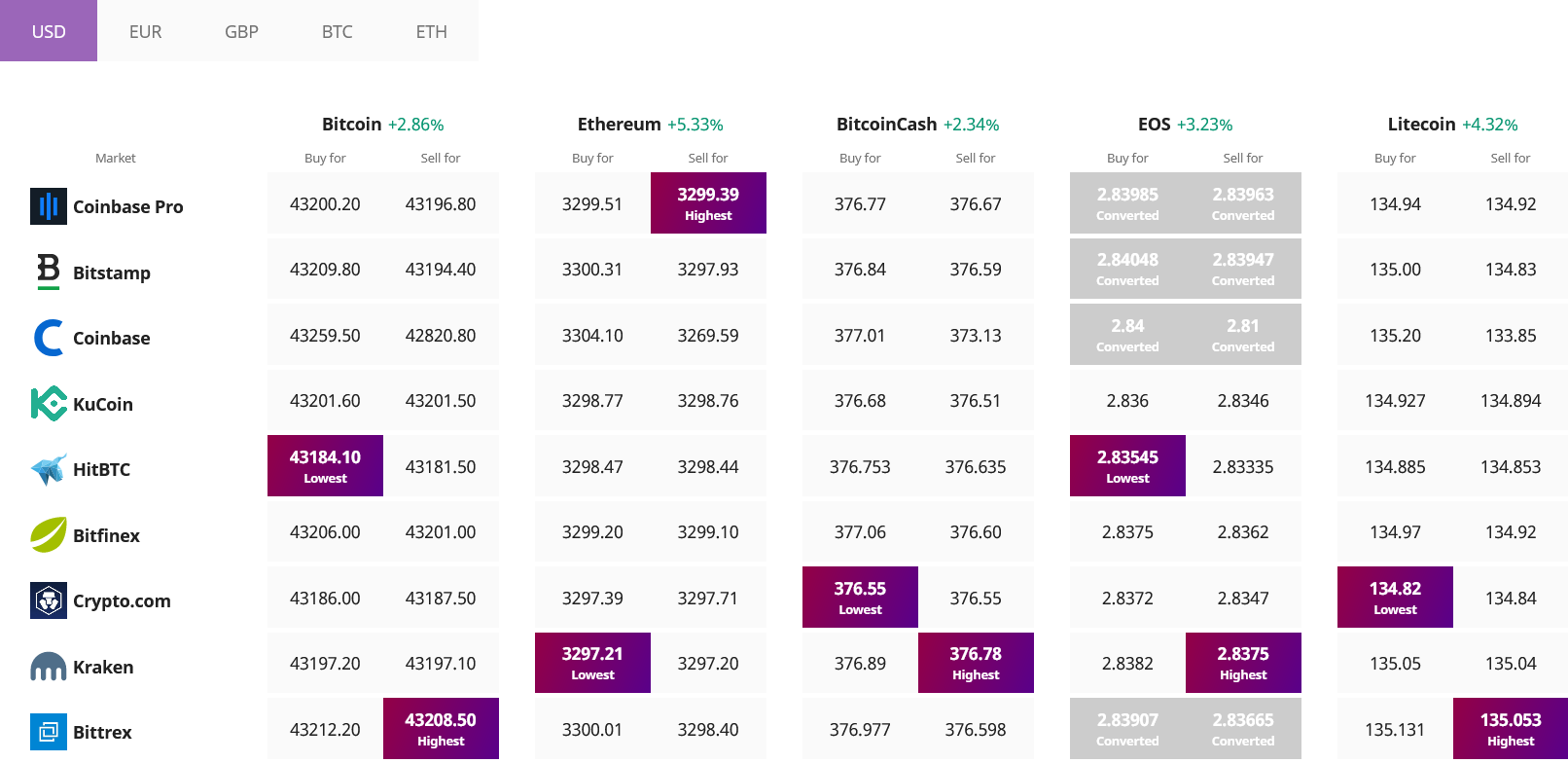
Task: Select the BTC currency tab
Action: (337, 31)
